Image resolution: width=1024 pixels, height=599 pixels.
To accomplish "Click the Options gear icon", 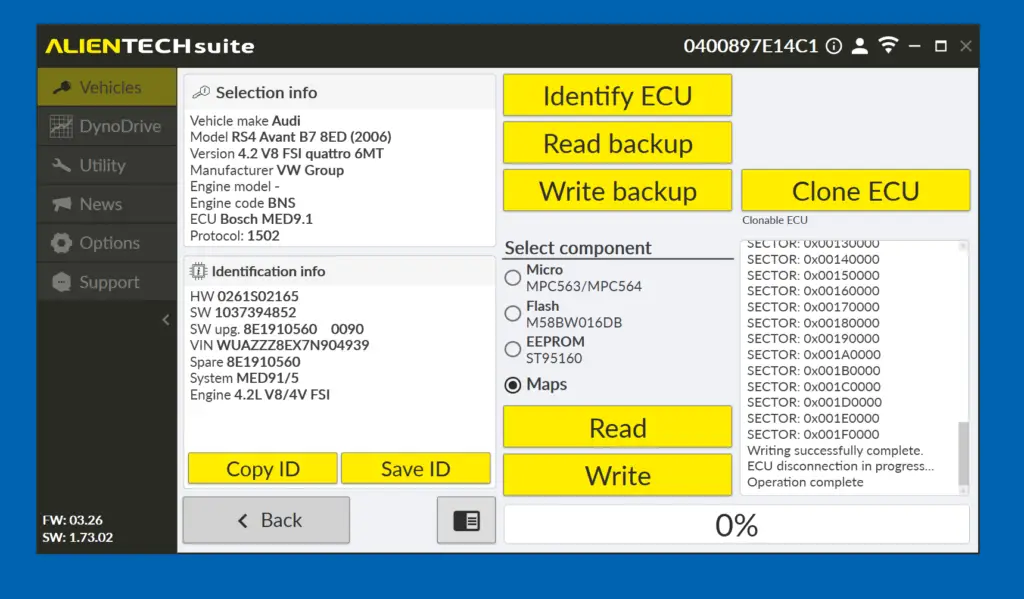I will click(x=61, y=243).
